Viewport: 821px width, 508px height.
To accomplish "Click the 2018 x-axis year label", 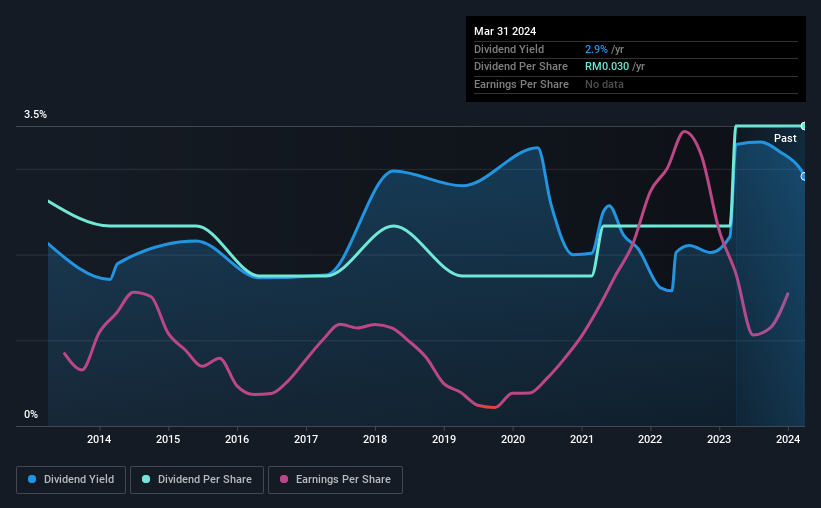I will click(x=375, y=439).
